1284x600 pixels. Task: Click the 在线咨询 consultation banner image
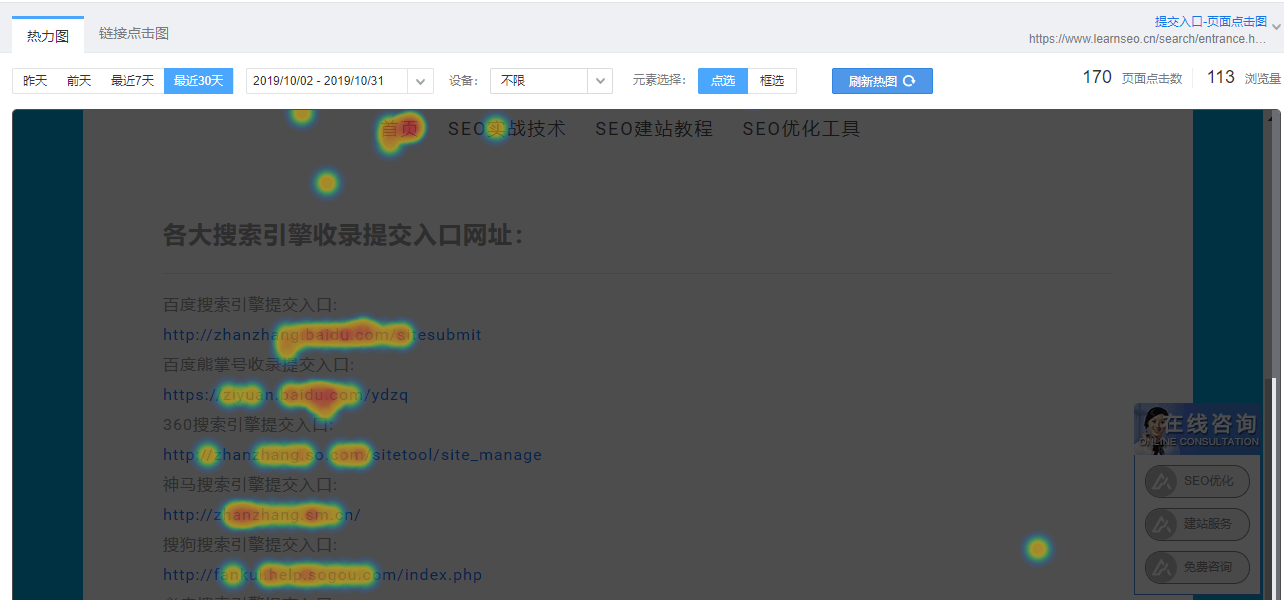click(x=1197, y=428)
